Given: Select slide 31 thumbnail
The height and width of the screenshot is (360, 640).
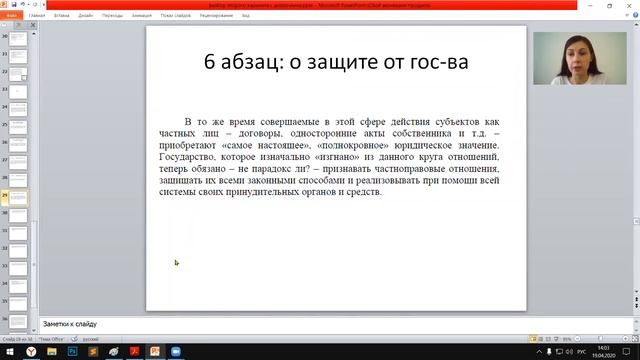Looking at the screenshot, I should 18,233.
